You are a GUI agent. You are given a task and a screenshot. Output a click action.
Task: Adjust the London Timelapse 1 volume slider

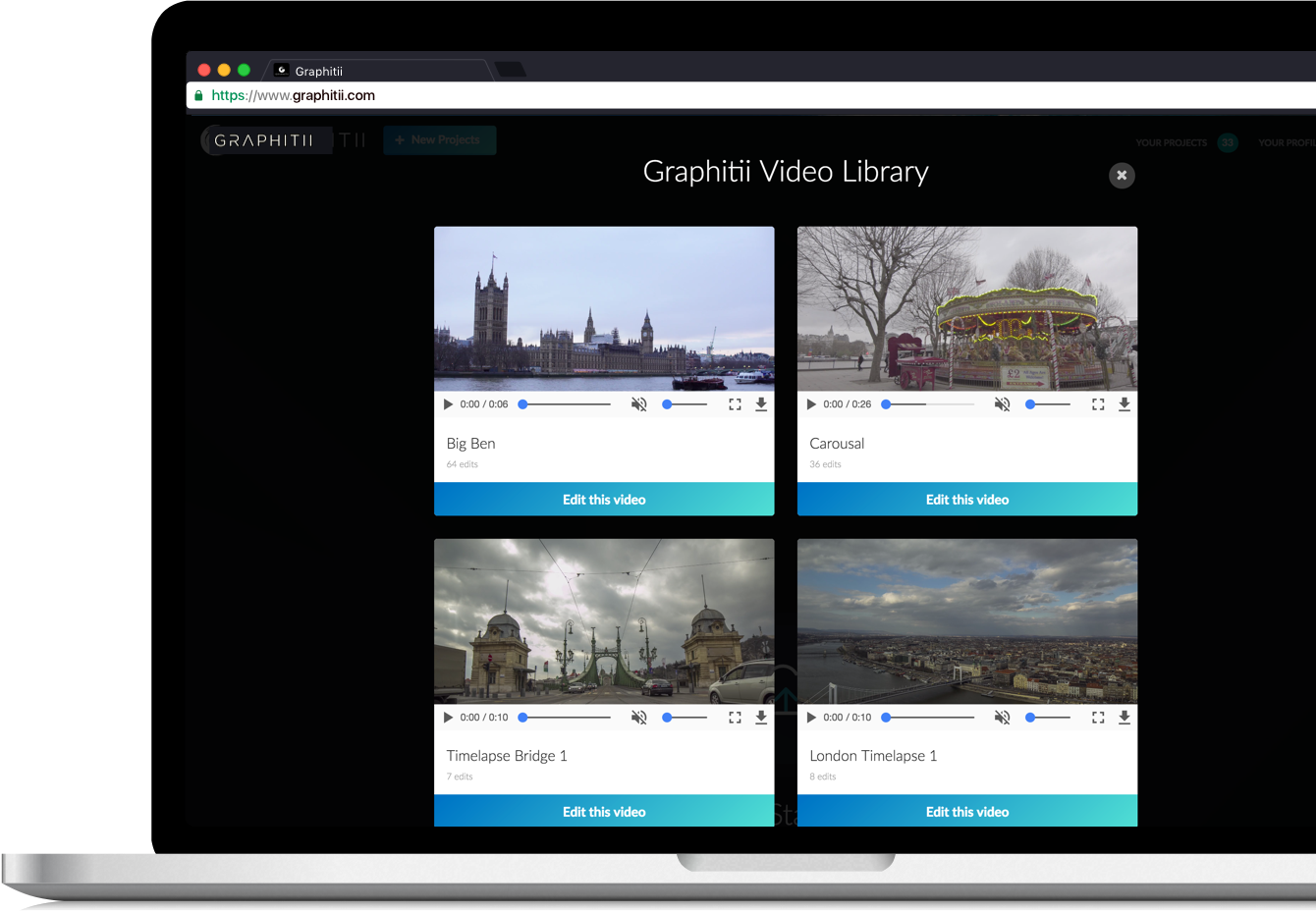pos(1048,718)
